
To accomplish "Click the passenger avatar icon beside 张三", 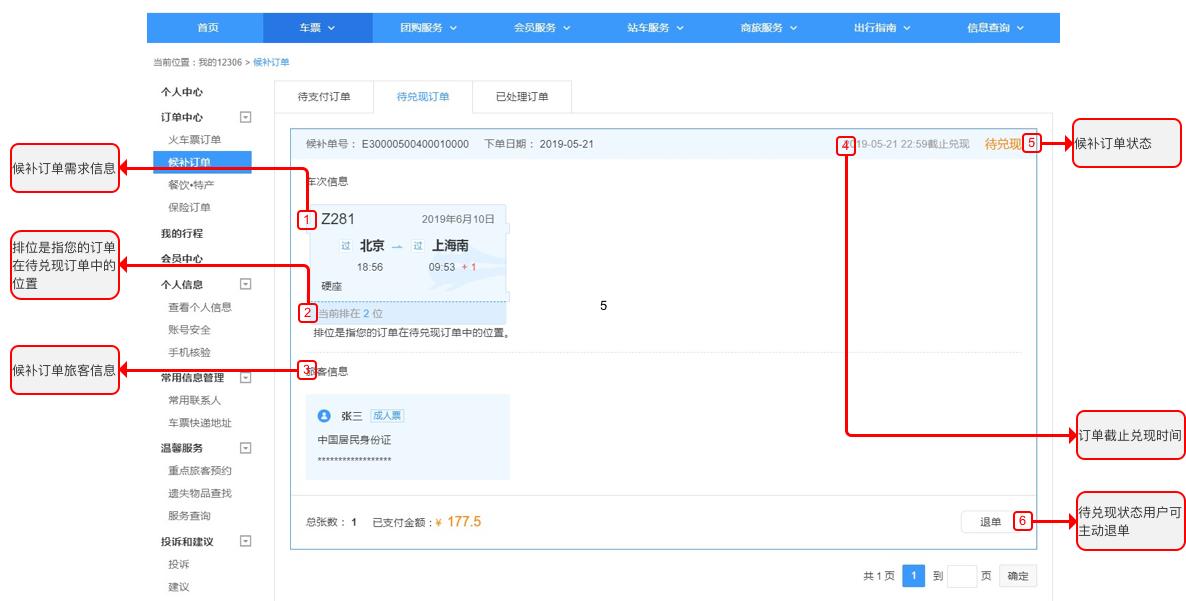I will [x=326, y=415].
